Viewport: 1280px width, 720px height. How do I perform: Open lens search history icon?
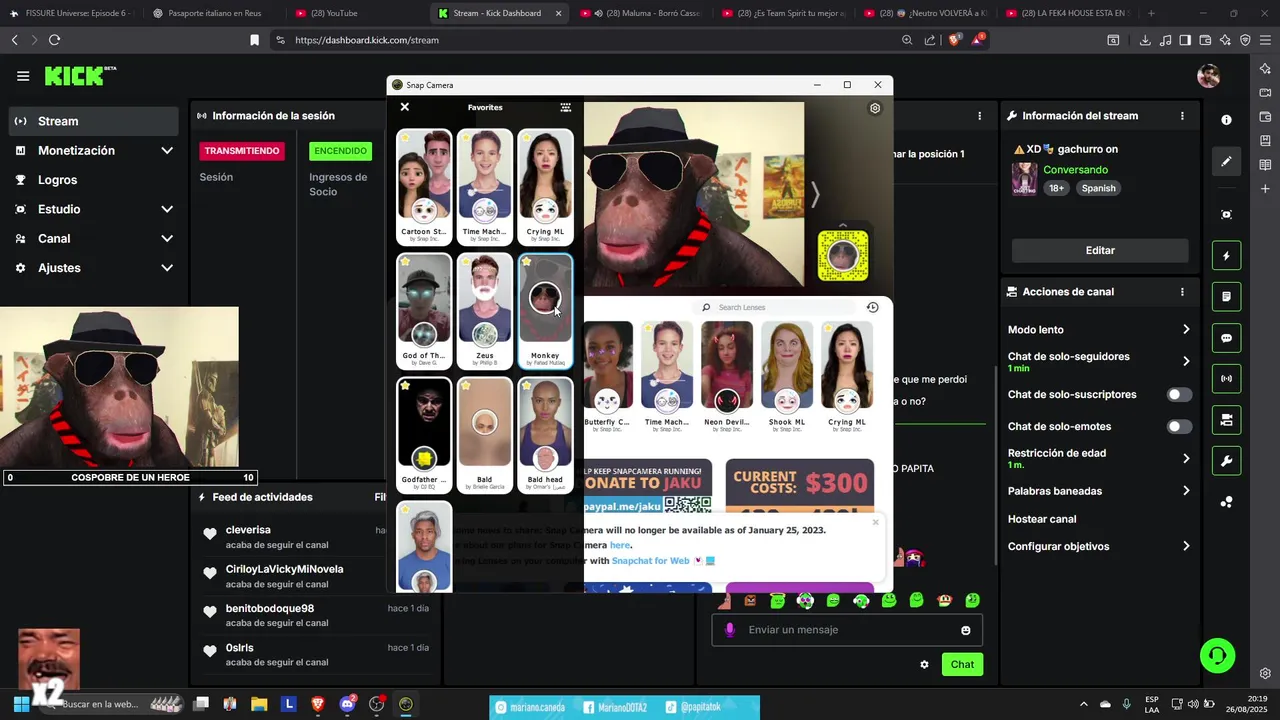pos(872,307)
